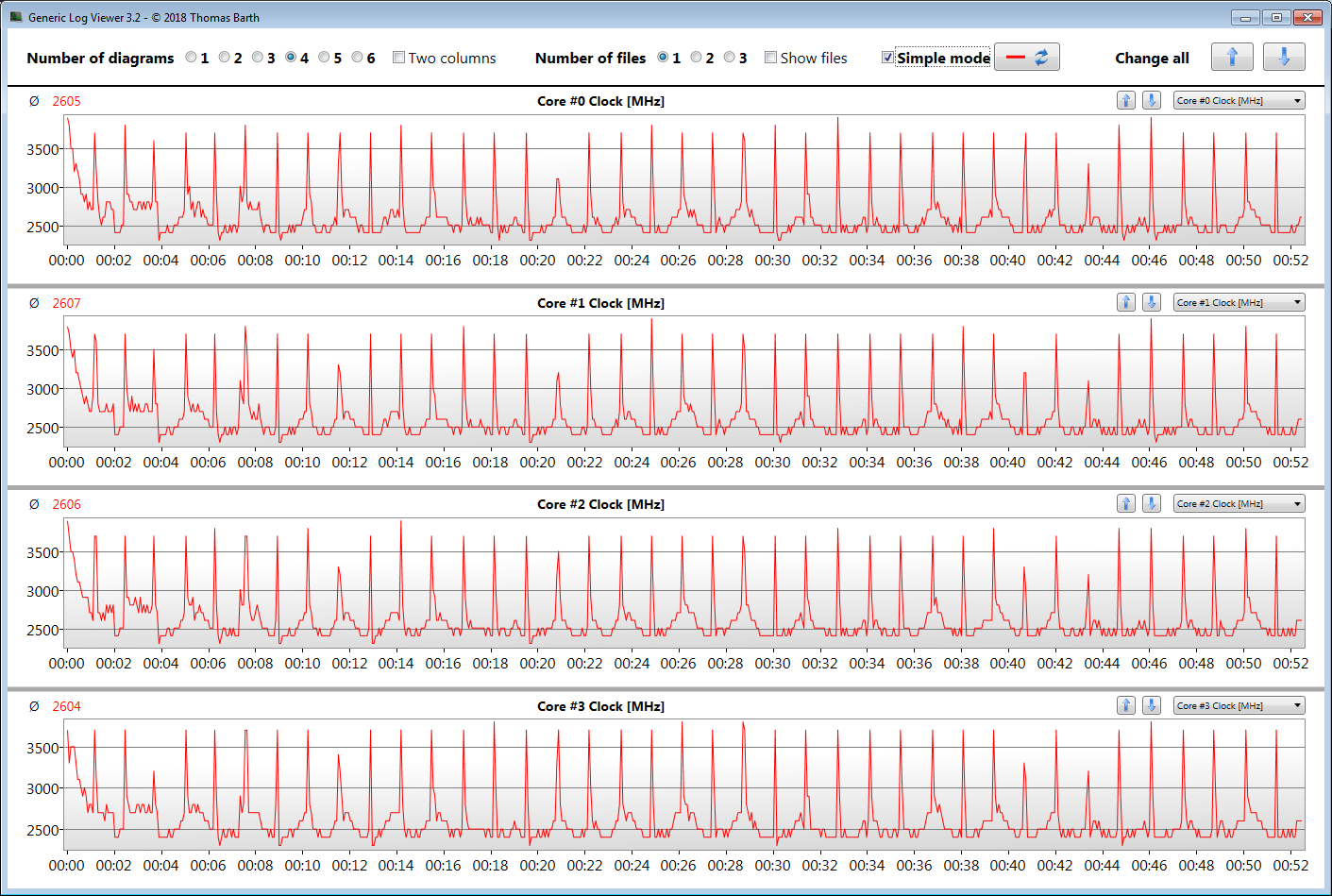Click up arrow for Core #1 Clock

pyautogui.click(x=1125, y=303)
